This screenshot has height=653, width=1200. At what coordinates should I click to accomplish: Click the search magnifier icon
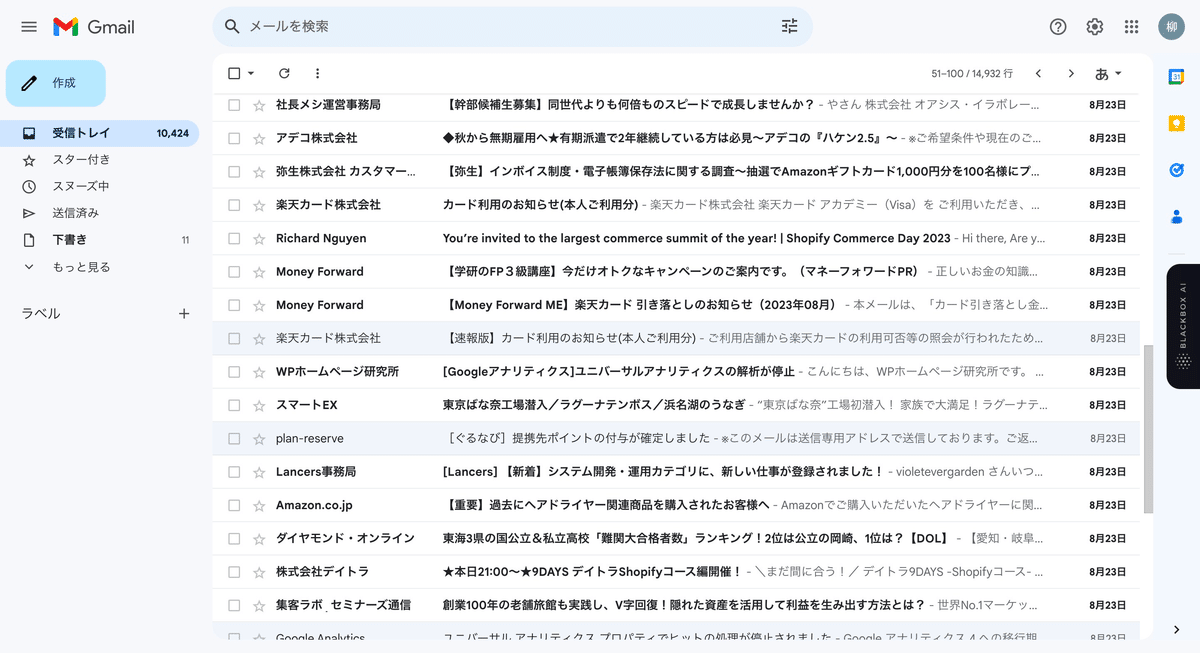(233, 26)
